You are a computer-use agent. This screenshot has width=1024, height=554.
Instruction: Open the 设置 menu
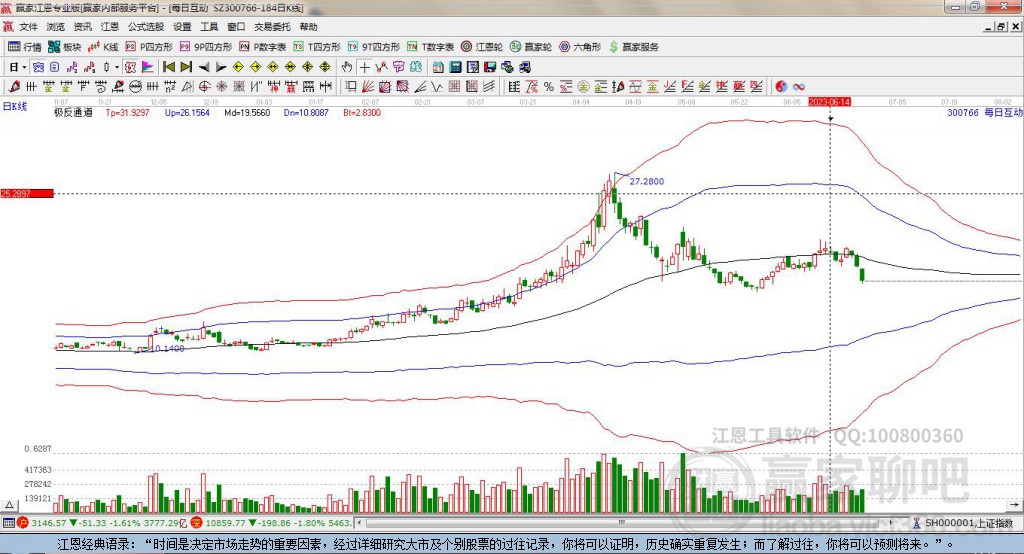point(182,27)
